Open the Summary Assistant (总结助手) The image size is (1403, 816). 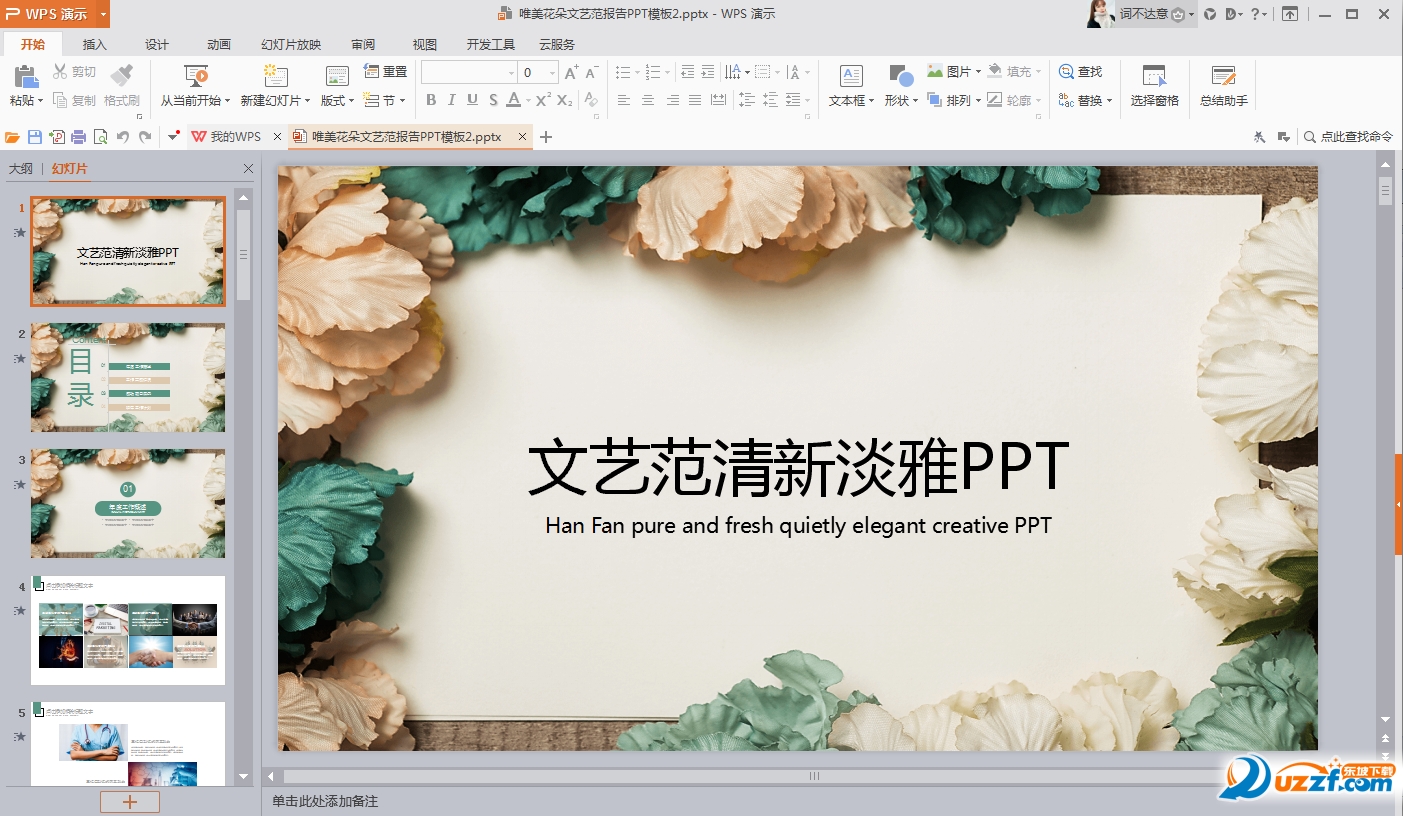click(x=1224, y=86)
